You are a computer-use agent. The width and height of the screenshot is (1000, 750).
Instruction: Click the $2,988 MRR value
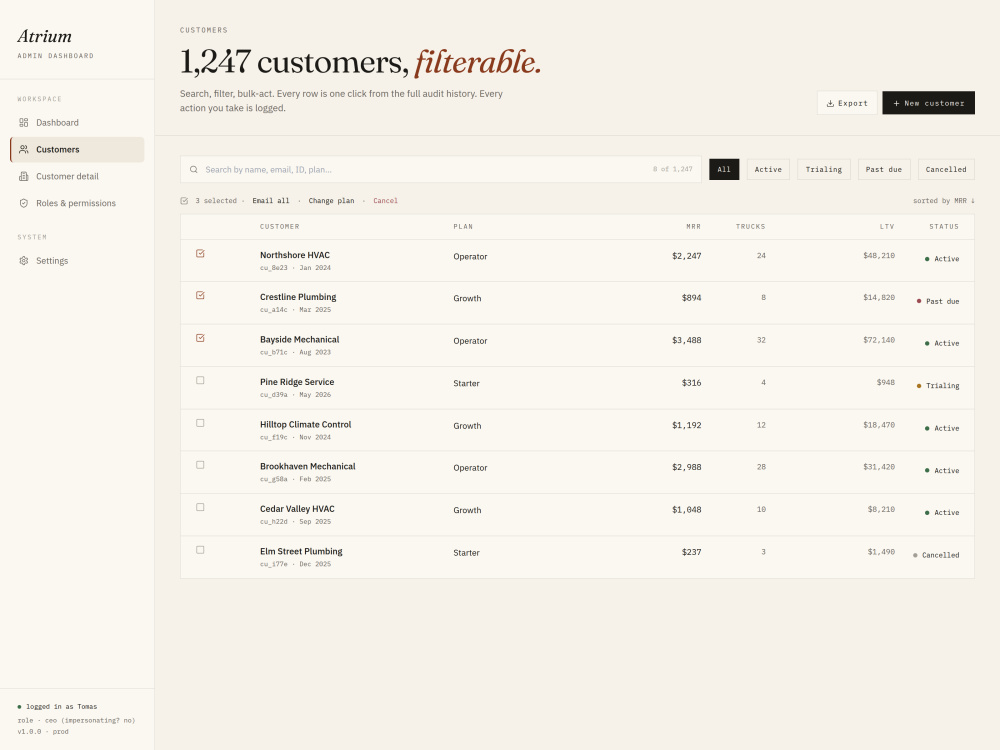click(x=686, y=467)
